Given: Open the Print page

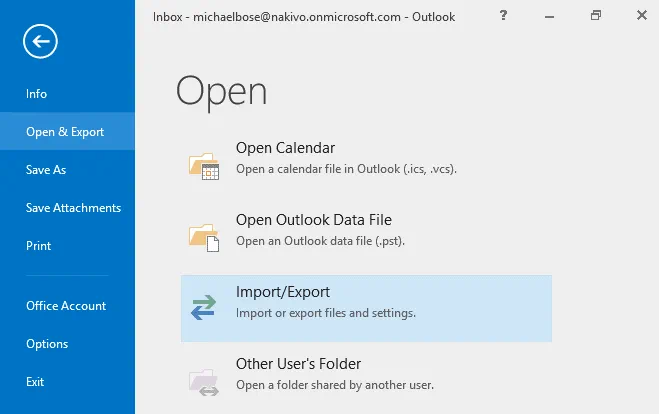Looking at the screenshot, I should coord(39,246).
